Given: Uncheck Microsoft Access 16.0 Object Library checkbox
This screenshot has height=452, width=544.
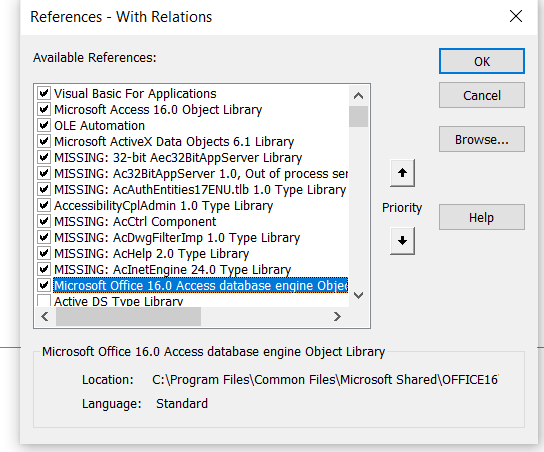Looking at the screenshot, I should point(44,109).
